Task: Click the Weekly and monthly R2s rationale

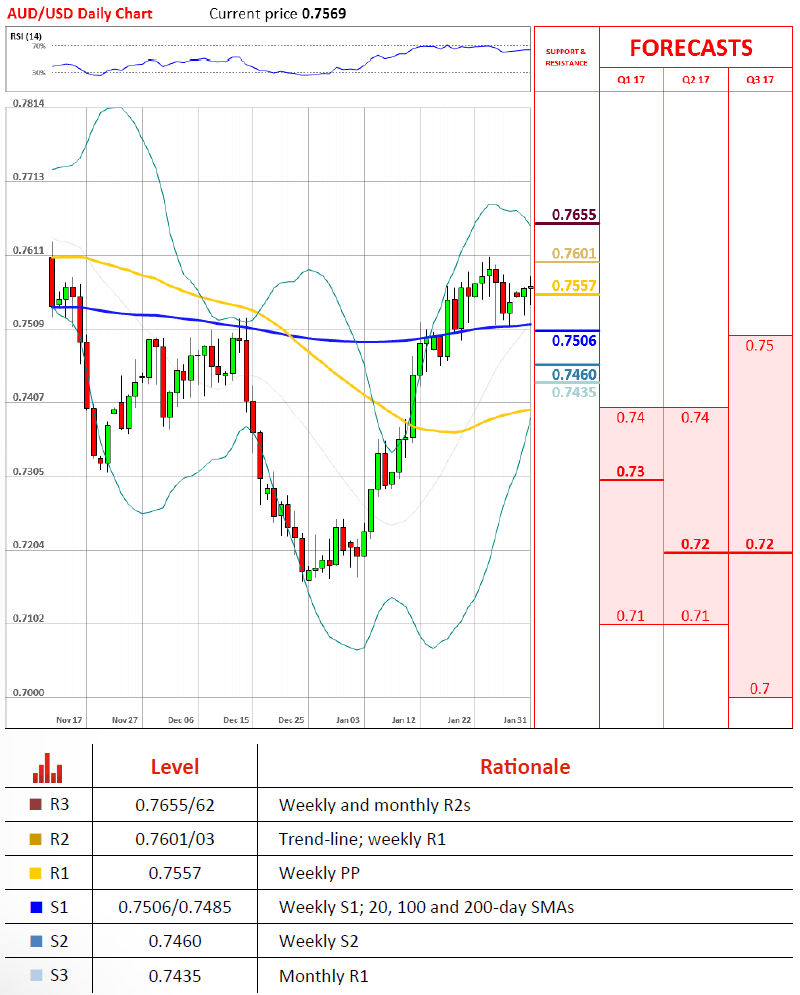Action: tap(375, 805)
